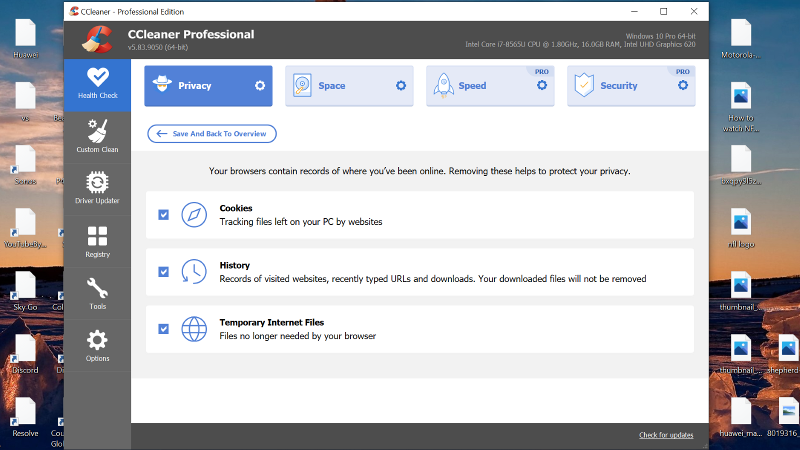Click the Windows 10 Pro 64-bit system info text
Screen dimensions: 800x450
(x=660, y=36)
